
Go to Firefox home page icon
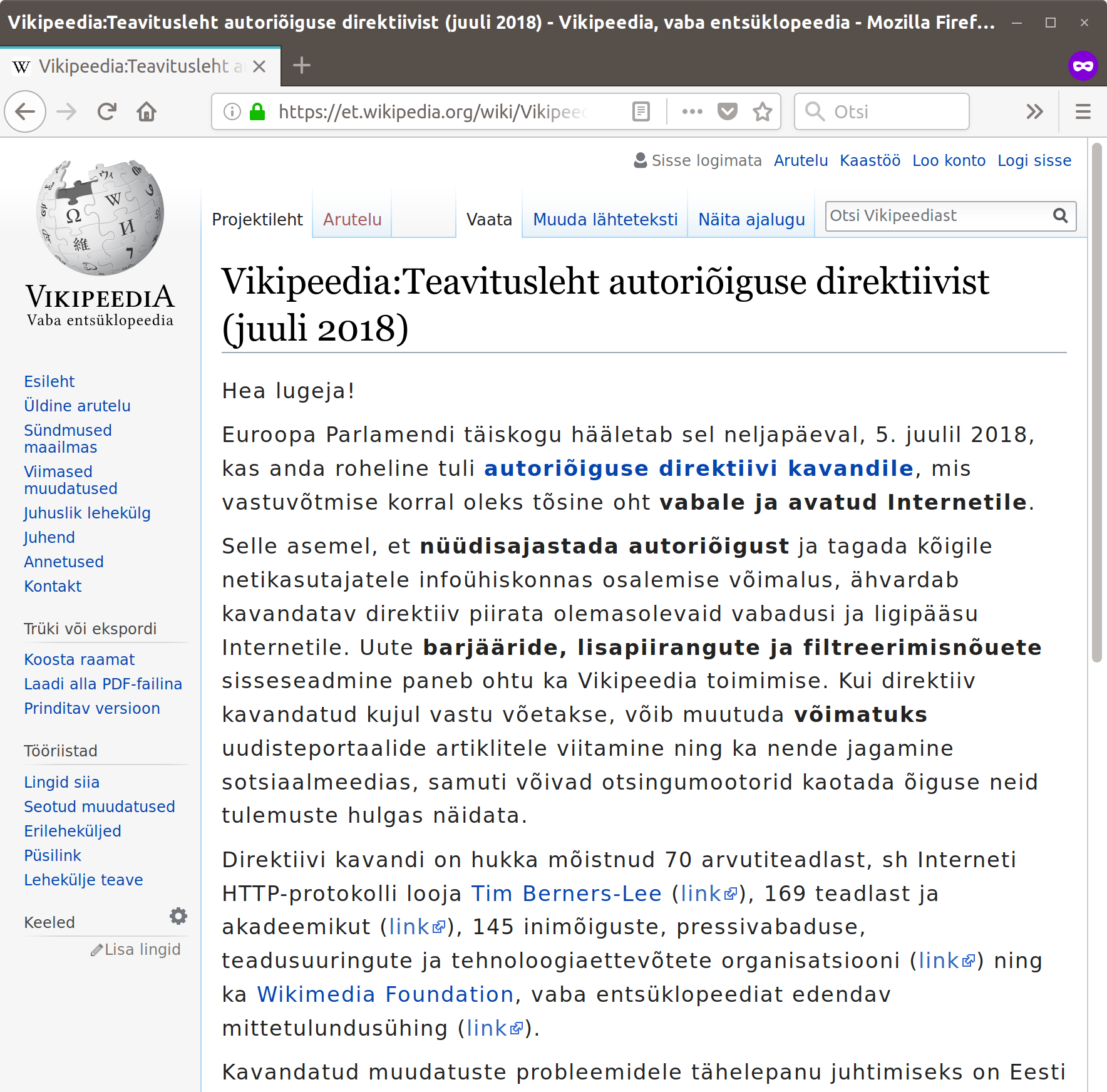[x=147, y=112]
